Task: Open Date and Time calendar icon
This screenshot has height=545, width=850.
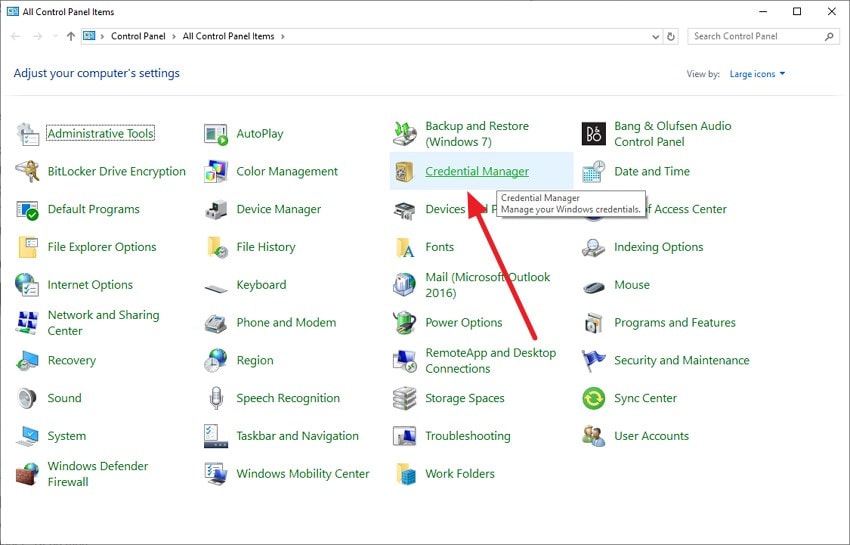Action: click(594, 172)
